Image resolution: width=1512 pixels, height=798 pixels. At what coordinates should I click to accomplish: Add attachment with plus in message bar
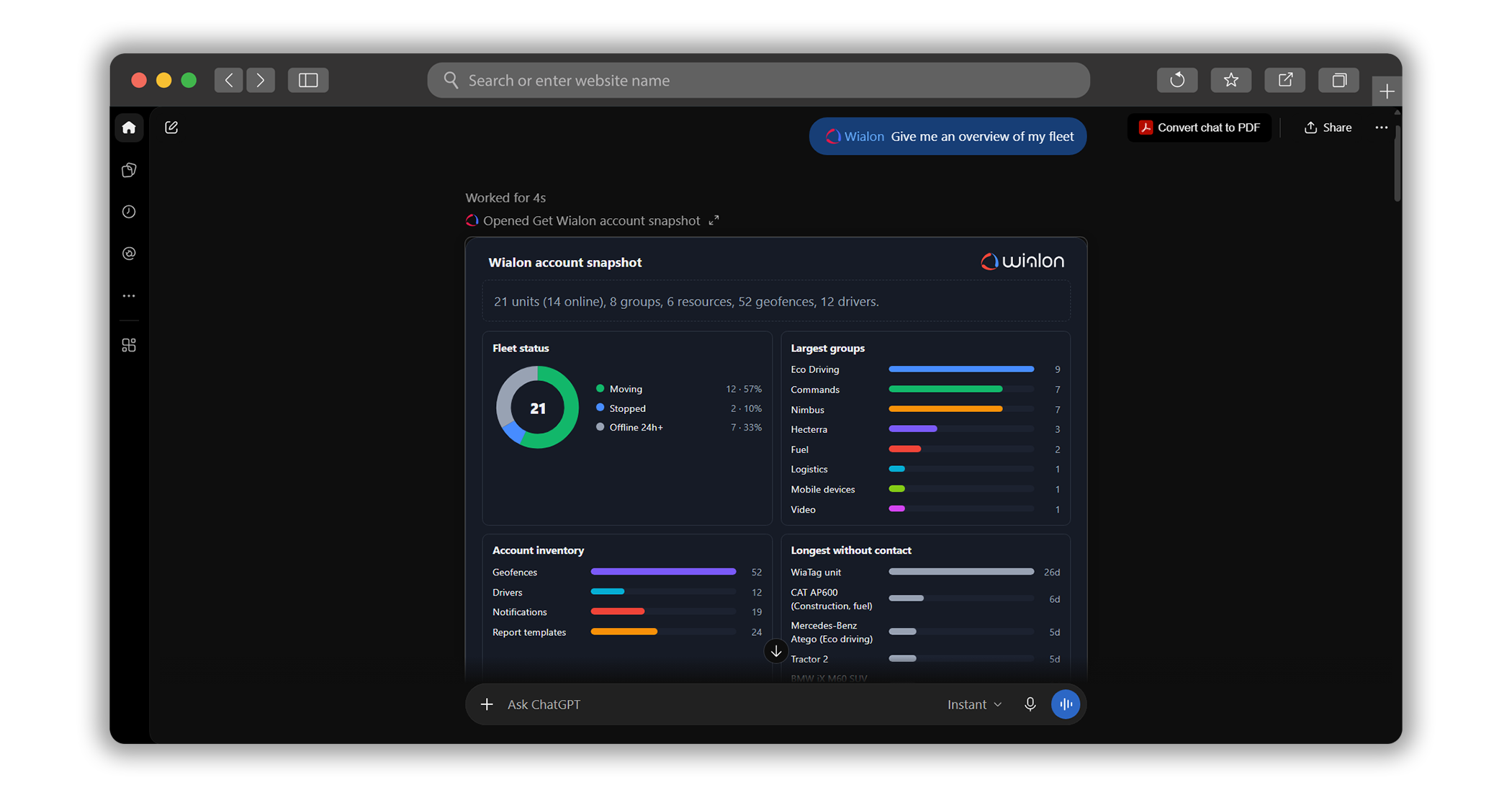coord(487,704)
